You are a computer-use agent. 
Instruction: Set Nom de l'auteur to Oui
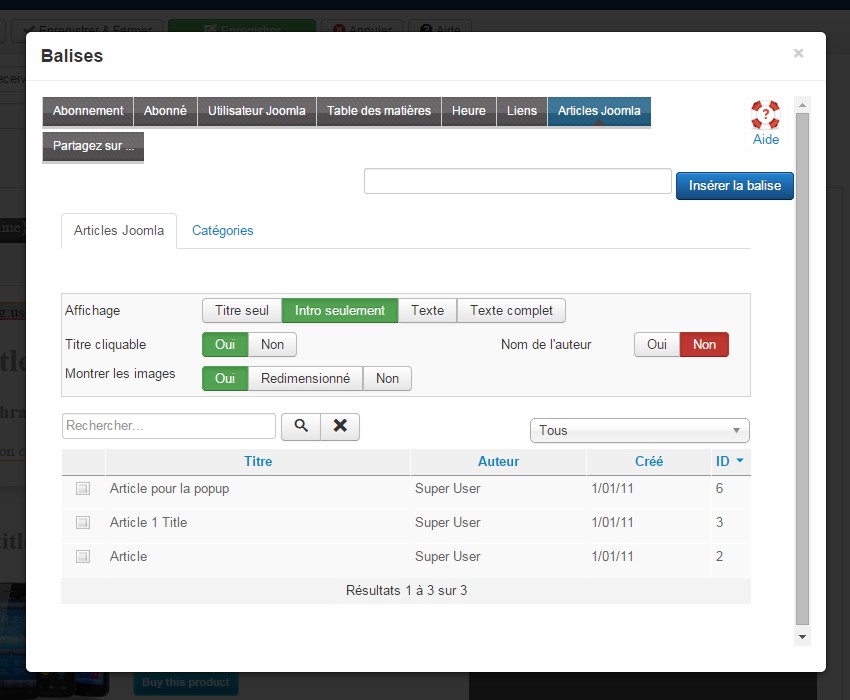click(x=656, y=345)
